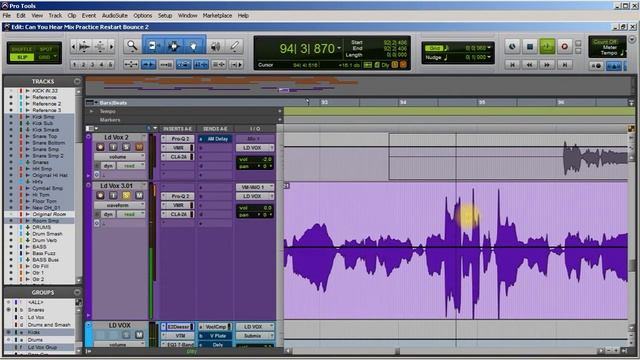Open Ld Vox 2 automation mode (read) selector
The height and width of the screenshot is (360, 640).
click(131, 166)
